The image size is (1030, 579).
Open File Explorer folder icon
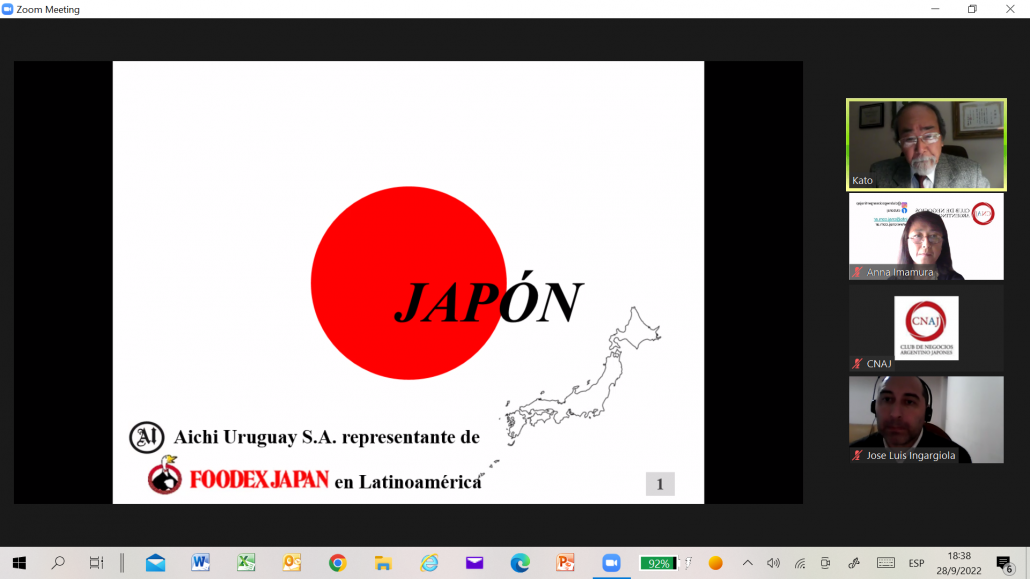(383, 563)
